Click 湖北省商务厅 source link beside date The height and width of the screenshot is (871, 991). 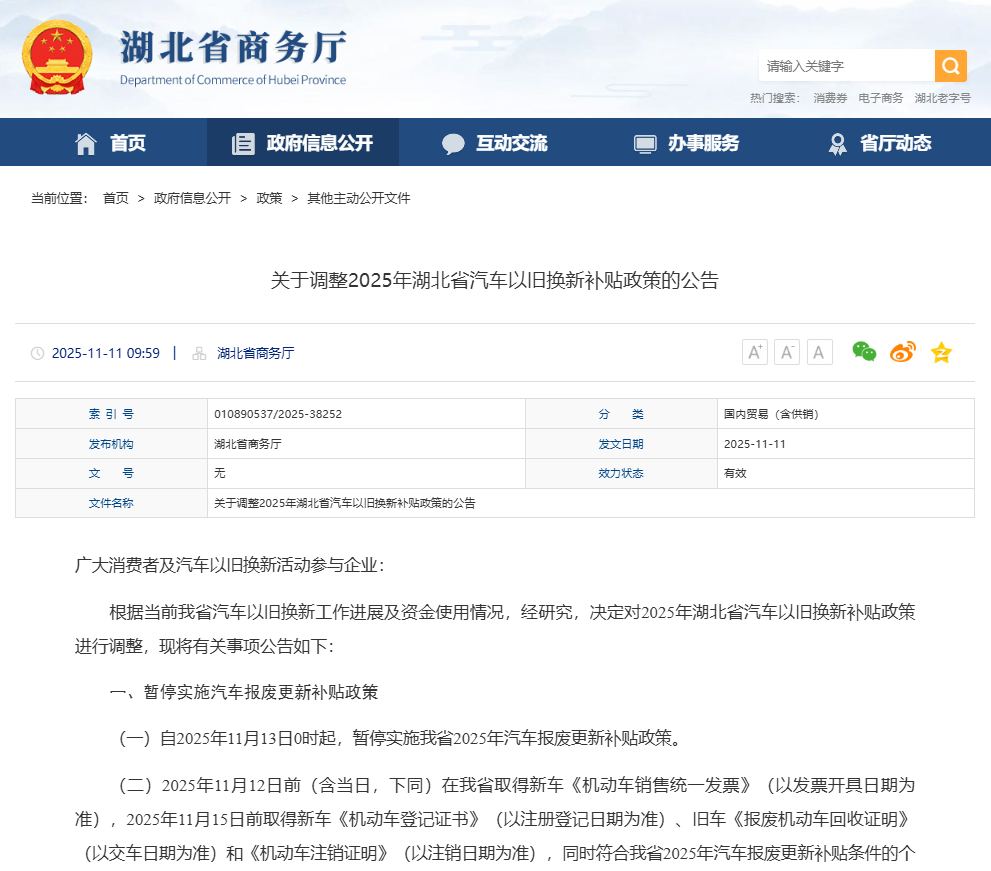255,353
